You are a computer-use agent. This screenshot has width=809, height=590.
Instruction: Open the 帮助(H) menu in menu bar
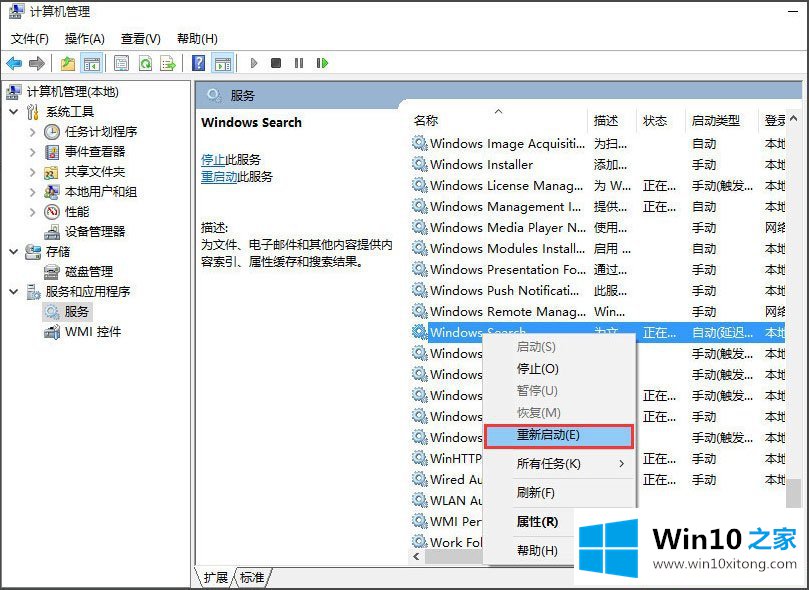197,39
